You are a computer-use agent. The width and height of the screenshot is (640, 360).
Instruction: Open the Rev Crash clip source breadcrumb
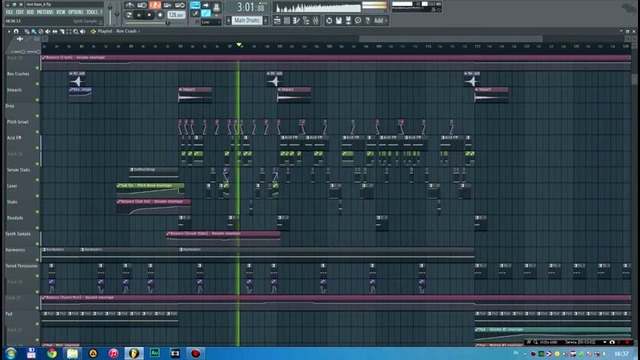pos(127,31)
